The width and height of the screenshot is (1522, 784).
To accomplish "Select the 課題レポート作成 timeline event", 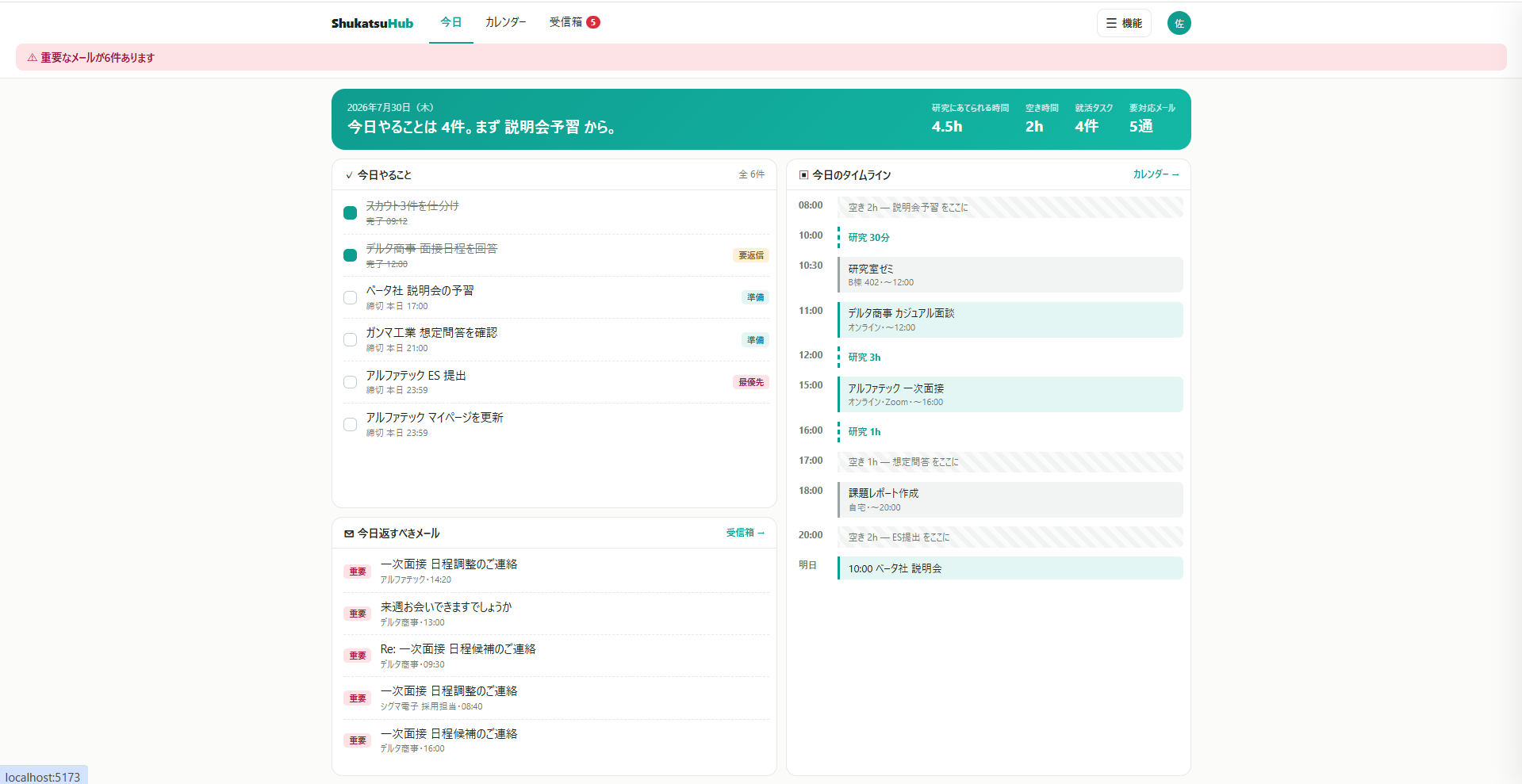I will tap(1010, 499).
